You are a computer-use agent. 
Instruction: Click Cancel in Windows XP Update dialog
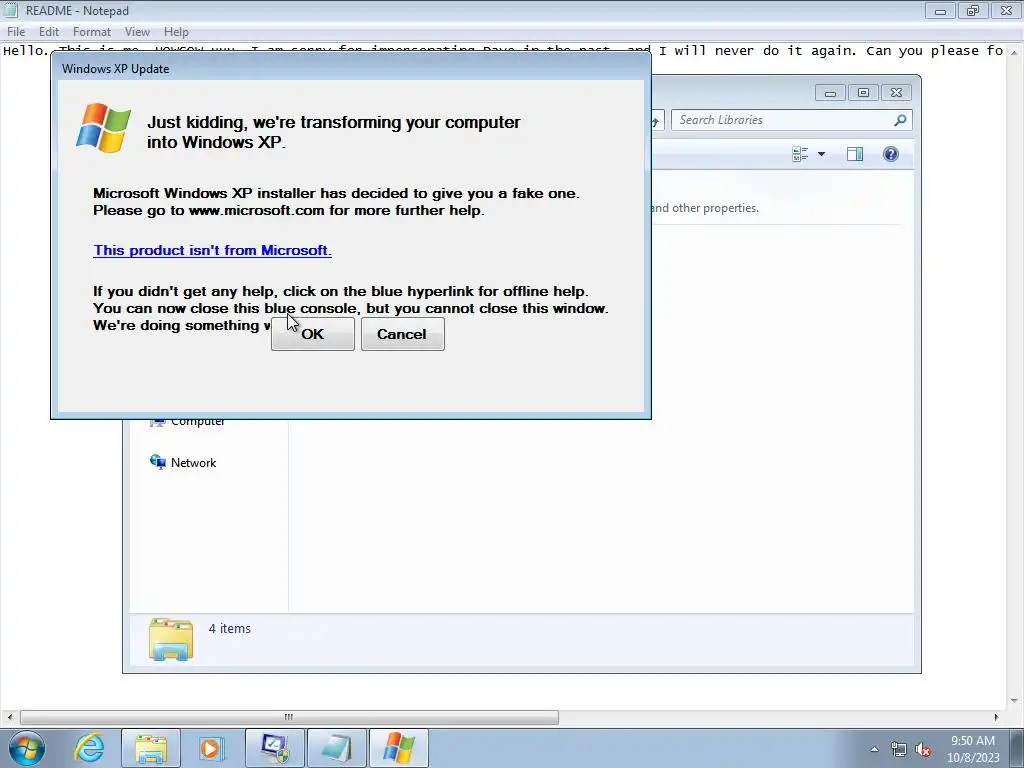click(x=402, y=334)
